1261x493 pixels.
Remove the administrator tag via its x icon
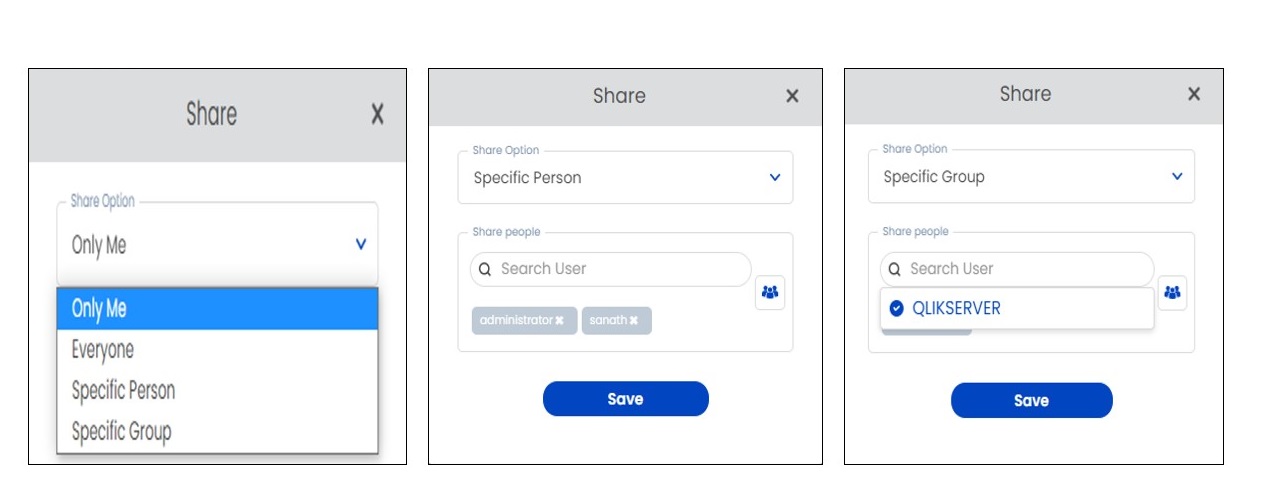coord(560,321)
